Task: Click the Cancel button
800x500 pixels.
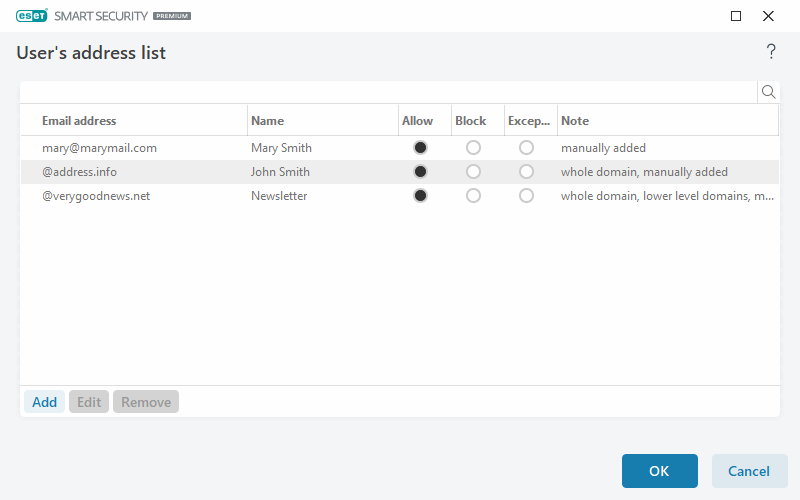Action: pos(749,471)
